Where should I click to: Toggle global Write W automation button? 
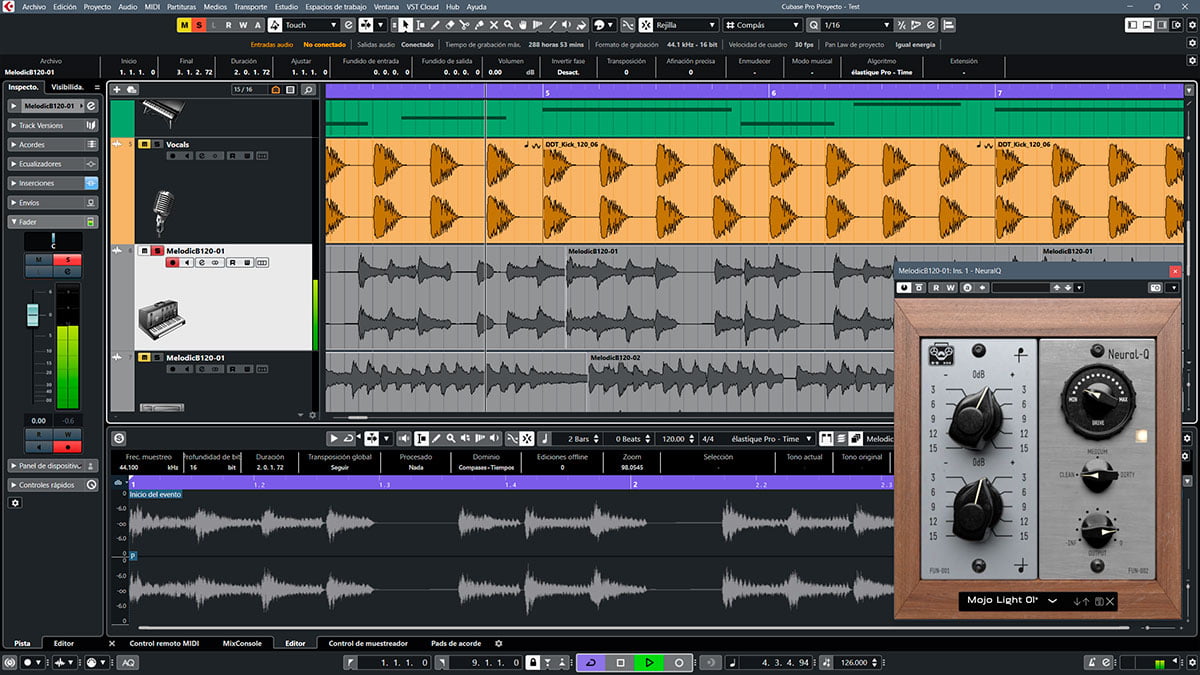coord(243,25)
